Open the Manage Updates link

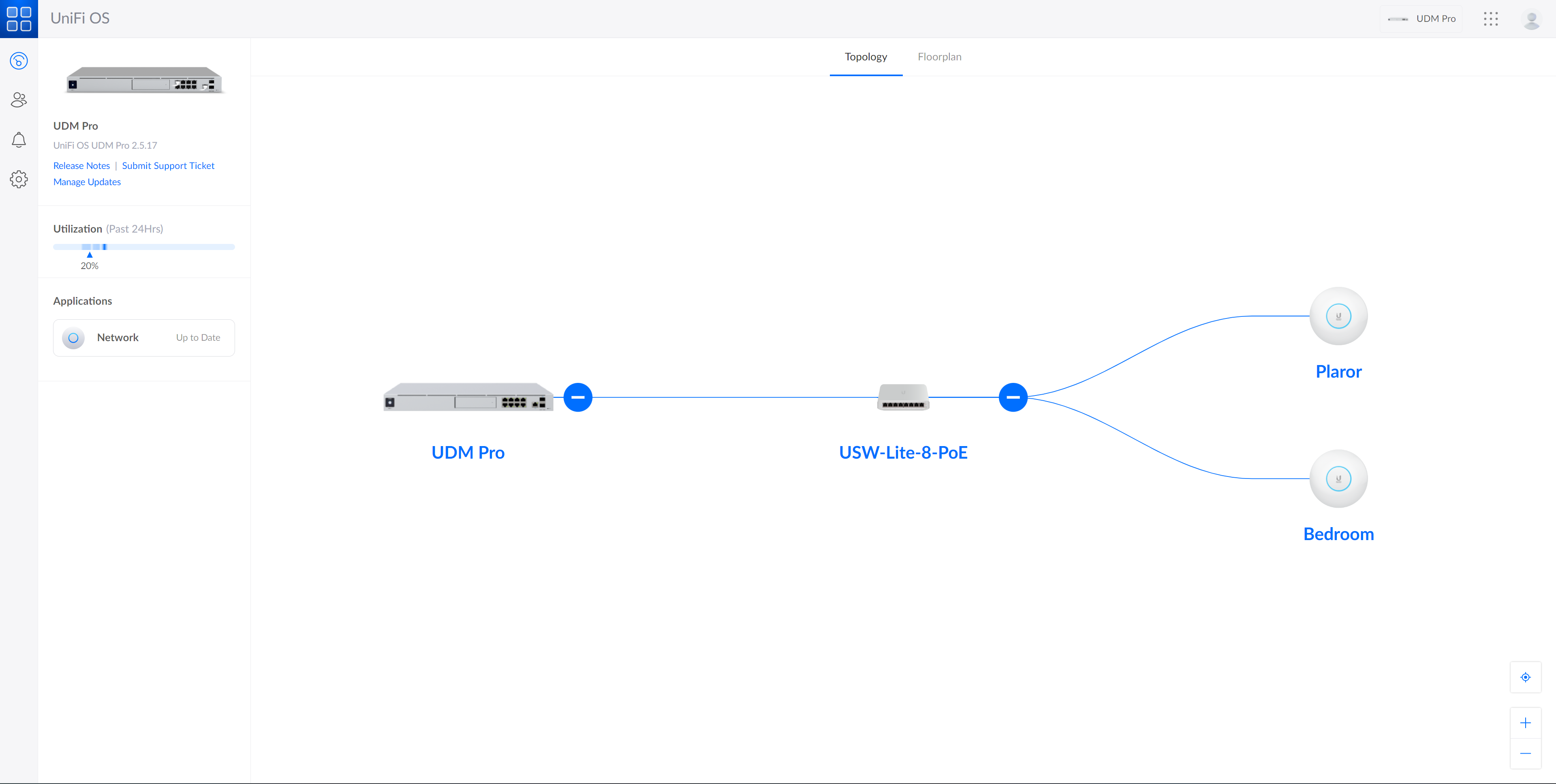pyautogui.click(x=87, y=182)
